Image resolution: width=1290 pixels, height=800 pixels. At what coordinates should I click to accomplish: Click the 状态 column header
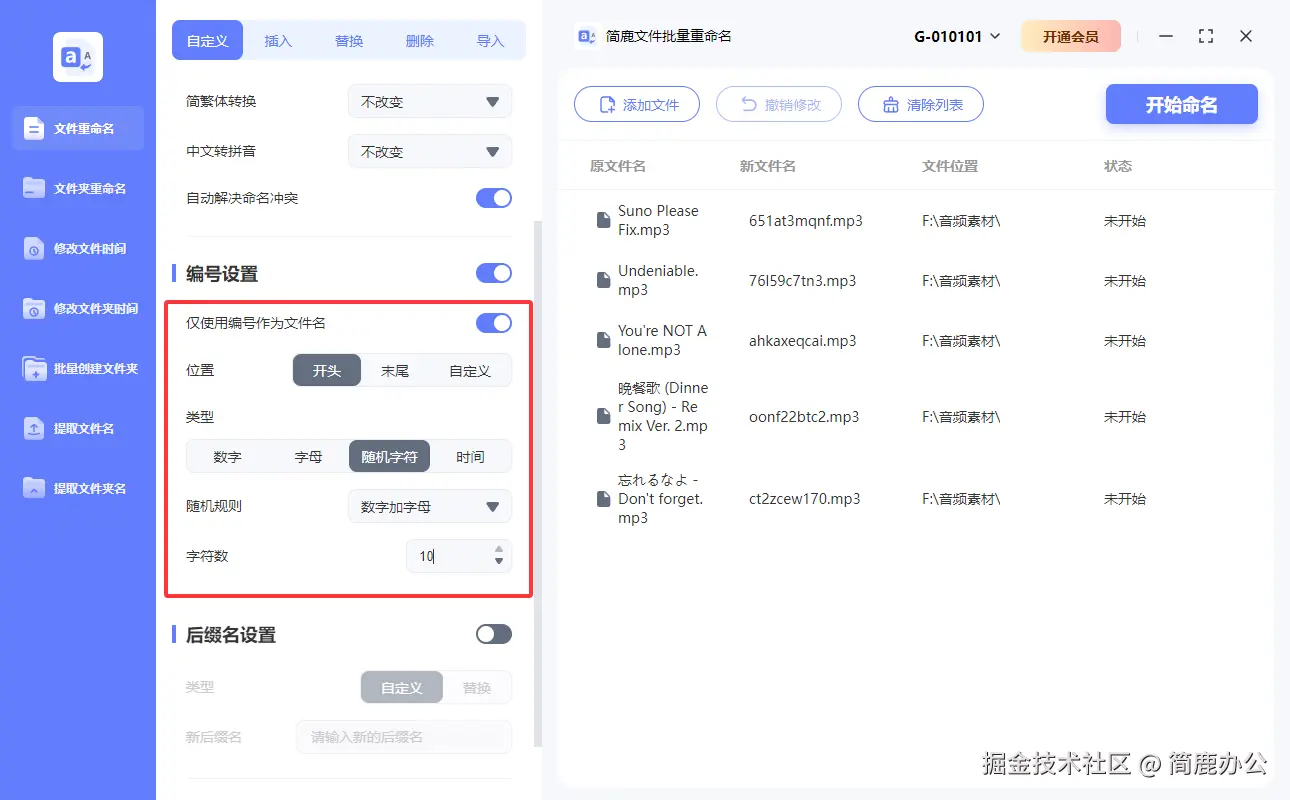click(1118, 166)
